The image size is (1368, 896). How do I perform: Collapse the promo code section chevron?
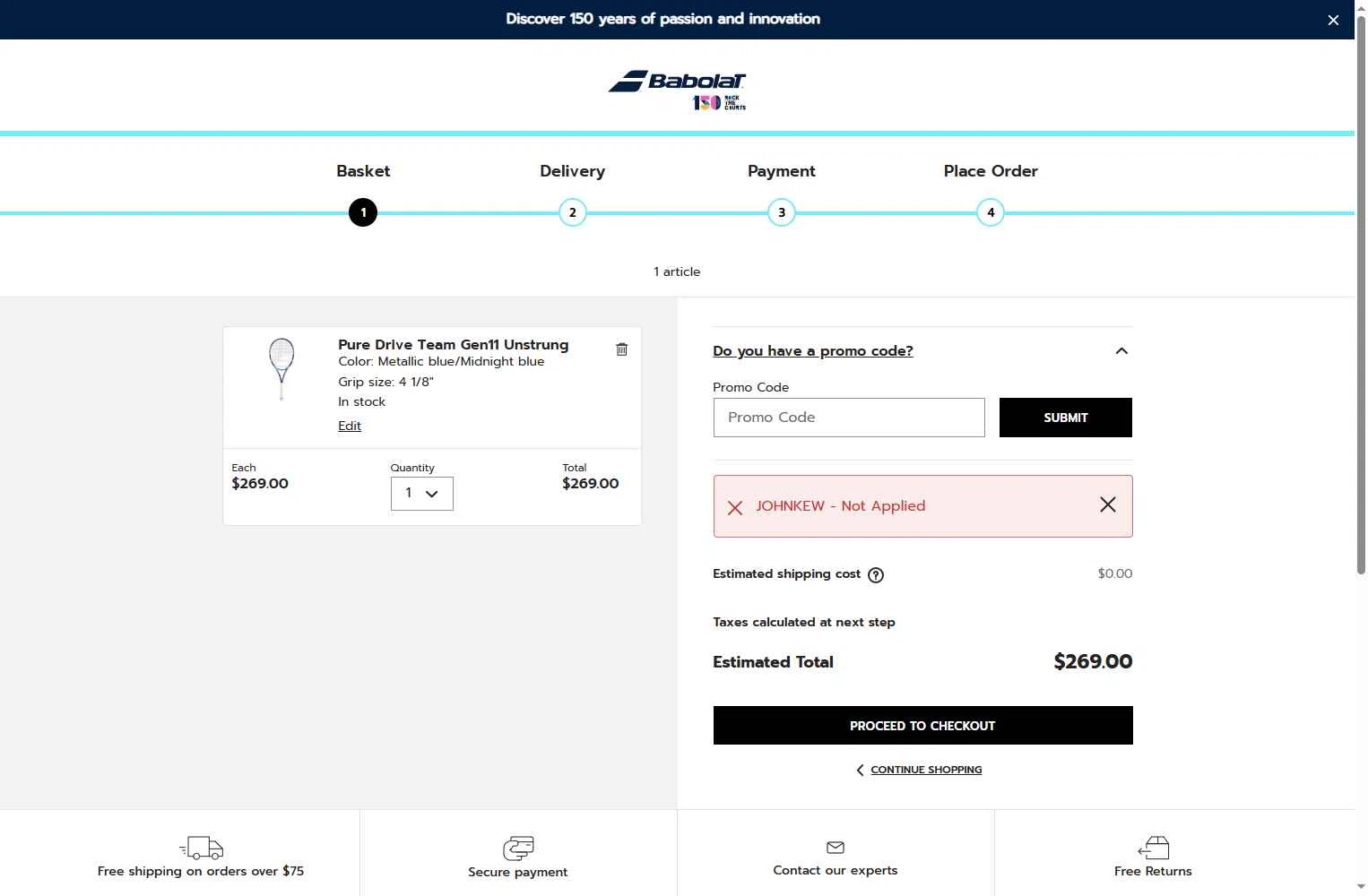1121,350
